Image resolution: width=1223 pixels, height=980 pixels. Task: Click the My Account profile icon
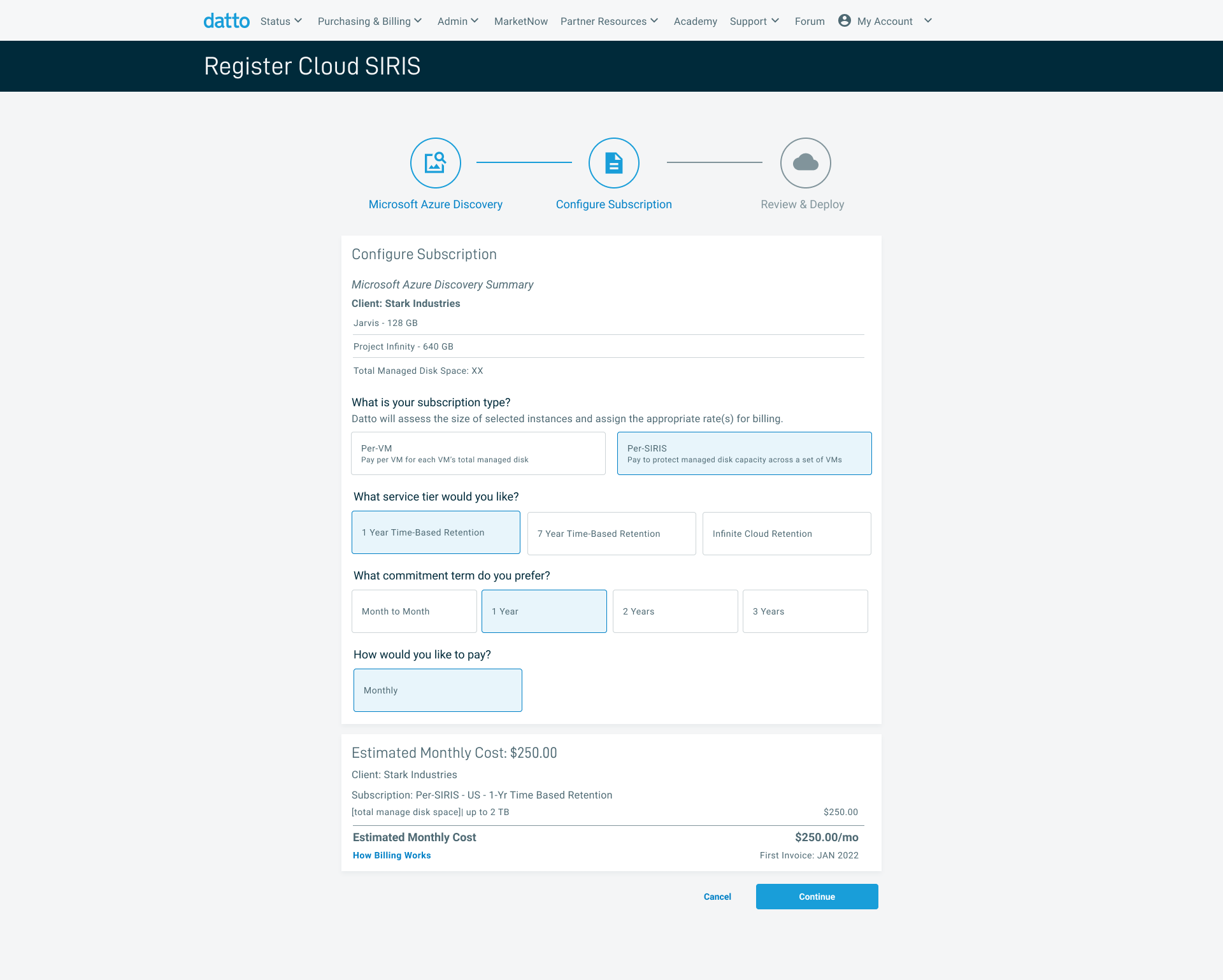tap(845, 20)
